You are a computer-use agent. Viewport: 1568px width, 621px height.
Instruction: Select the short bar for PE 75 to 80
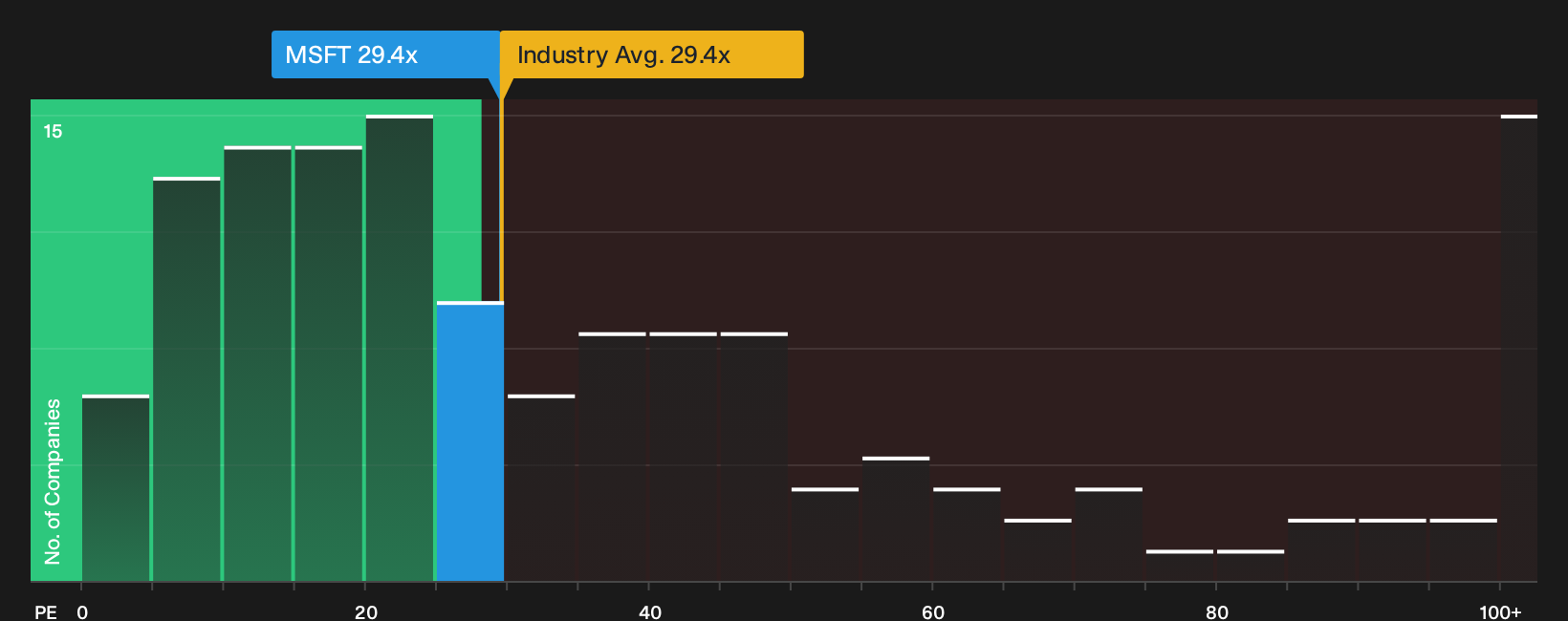point(1179,566)
